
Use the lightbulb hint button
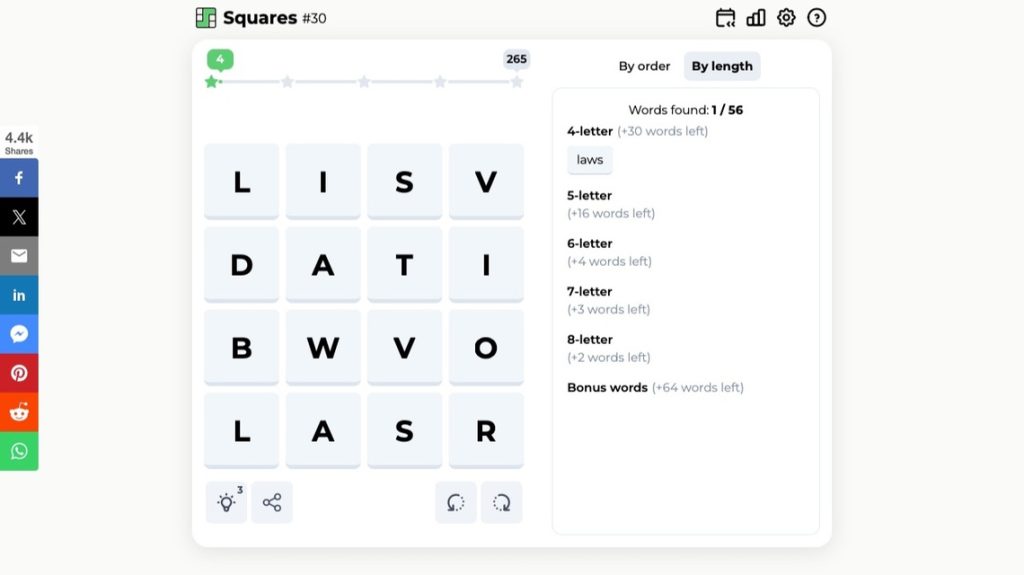click(226, 502)
